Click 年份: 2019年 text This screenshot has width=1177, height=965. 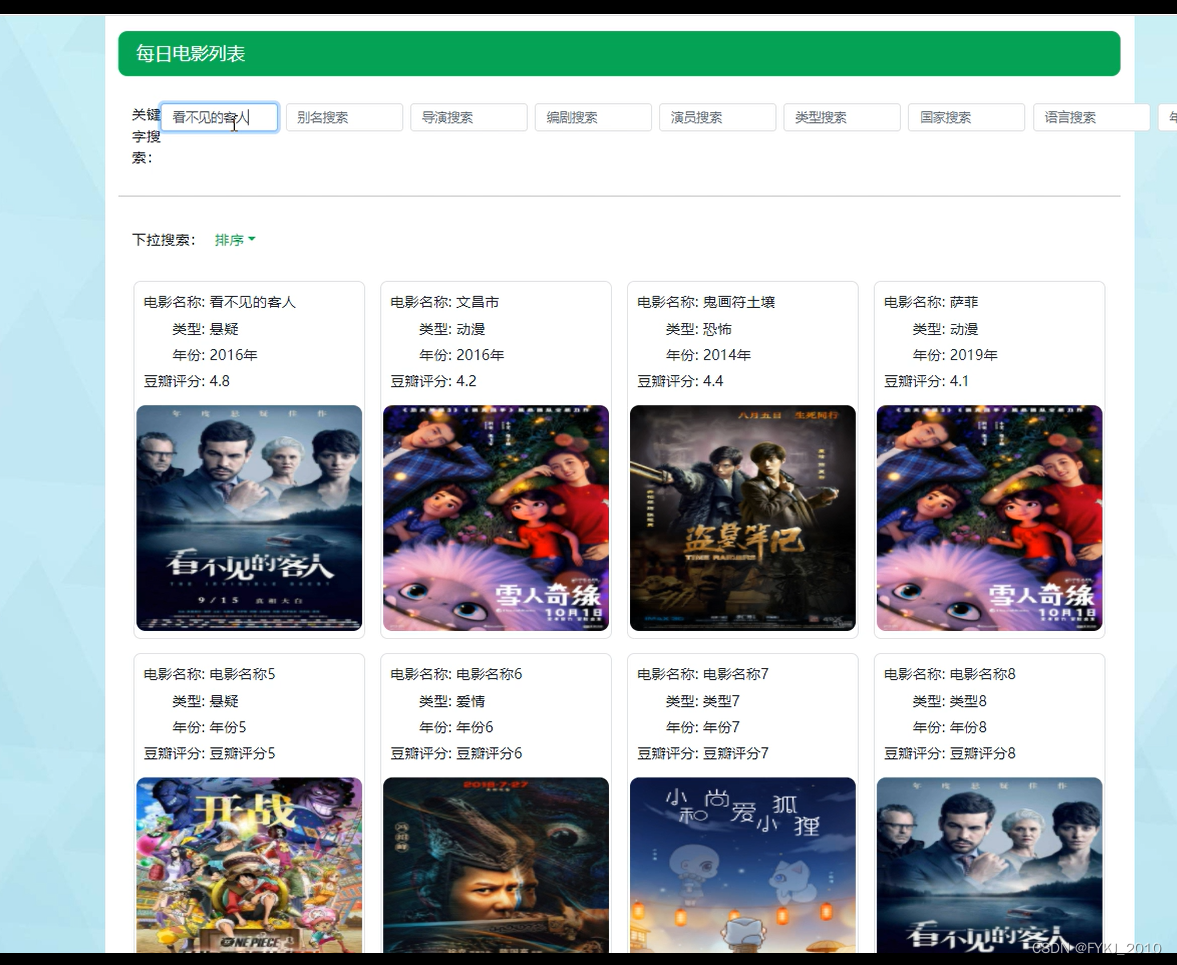[955, 355]
